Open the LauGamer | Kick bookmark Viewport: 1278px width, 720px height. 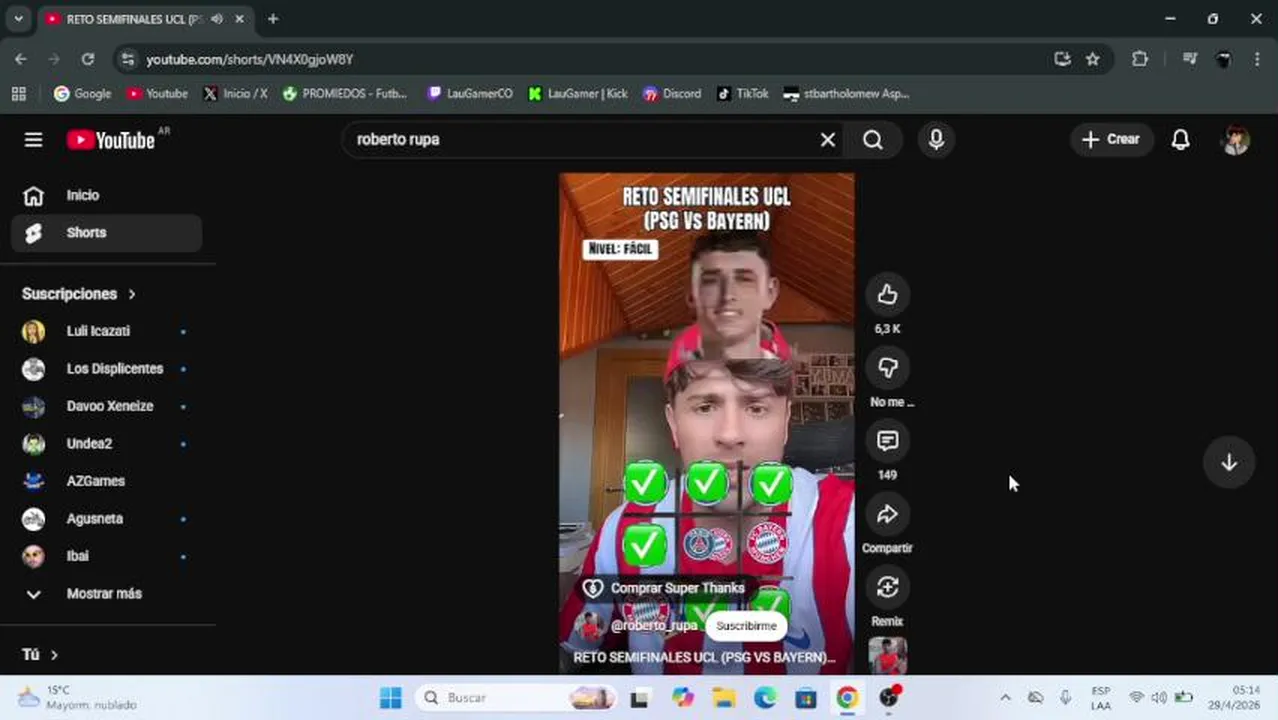pyautogui.click(x=578, y=94)
